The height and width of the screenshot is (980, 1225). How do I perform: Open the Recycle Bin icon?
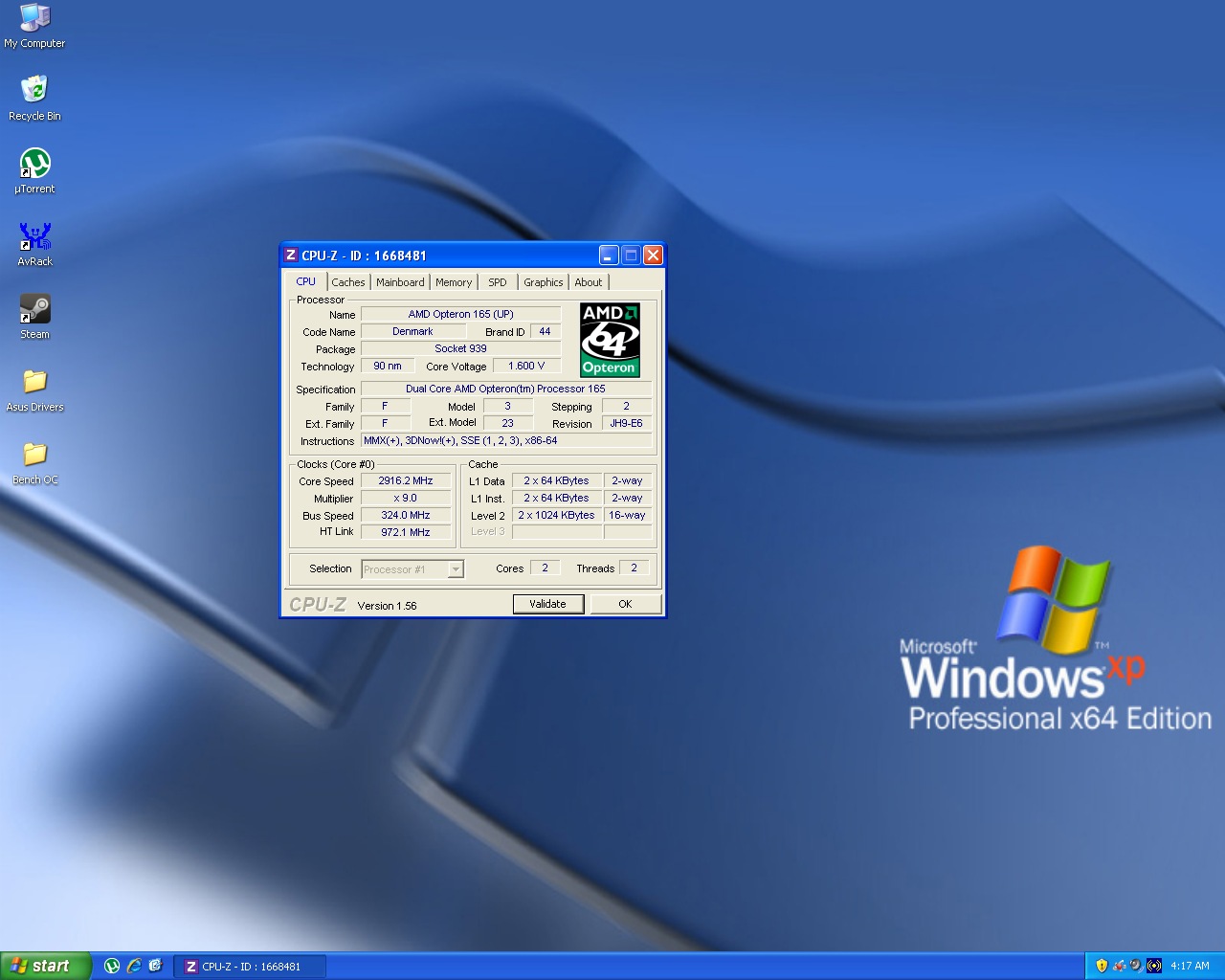[x=34, y=98]
